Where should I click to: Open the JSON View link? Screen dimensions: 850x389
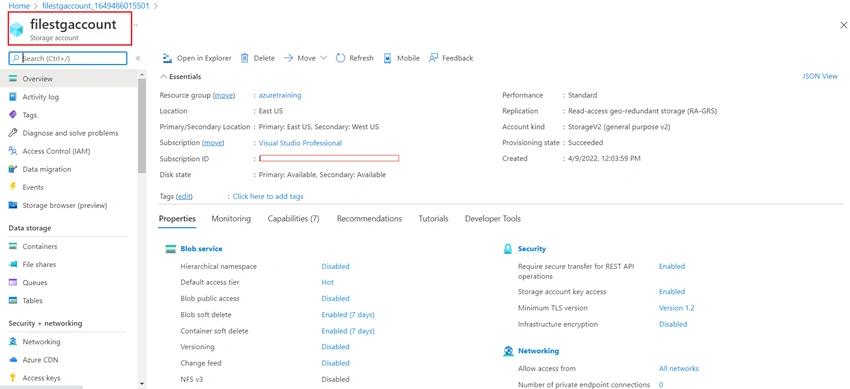pyautogui.click(x=820, y=76)
